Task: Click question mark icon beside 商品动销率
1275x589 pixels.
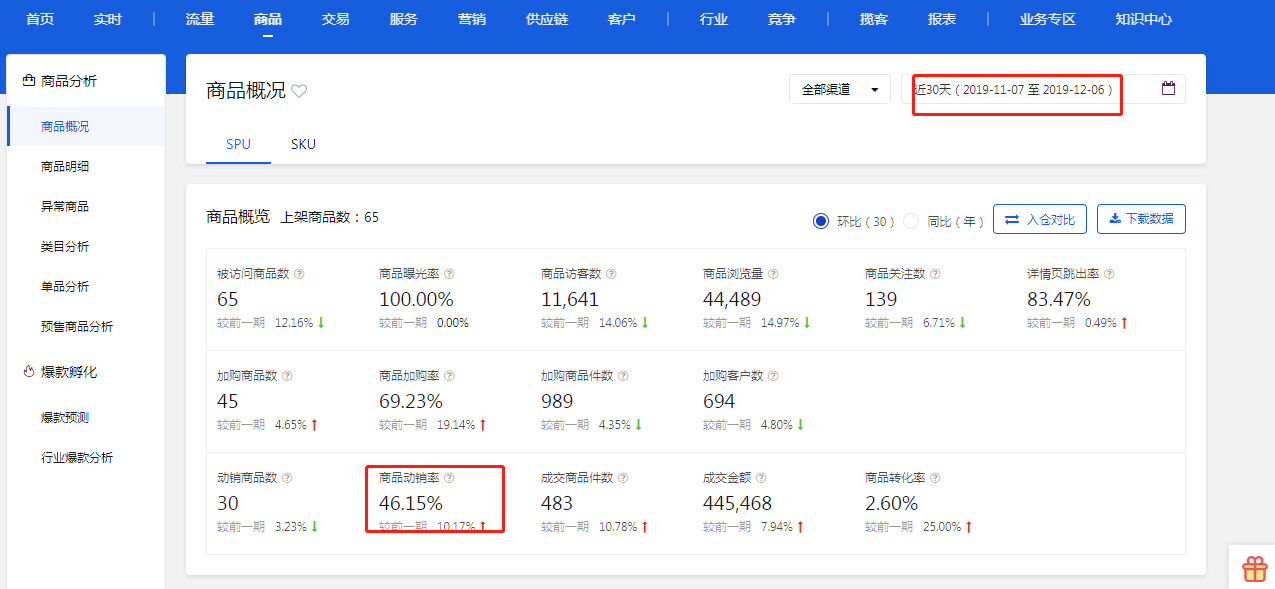Action: [449, 478]
